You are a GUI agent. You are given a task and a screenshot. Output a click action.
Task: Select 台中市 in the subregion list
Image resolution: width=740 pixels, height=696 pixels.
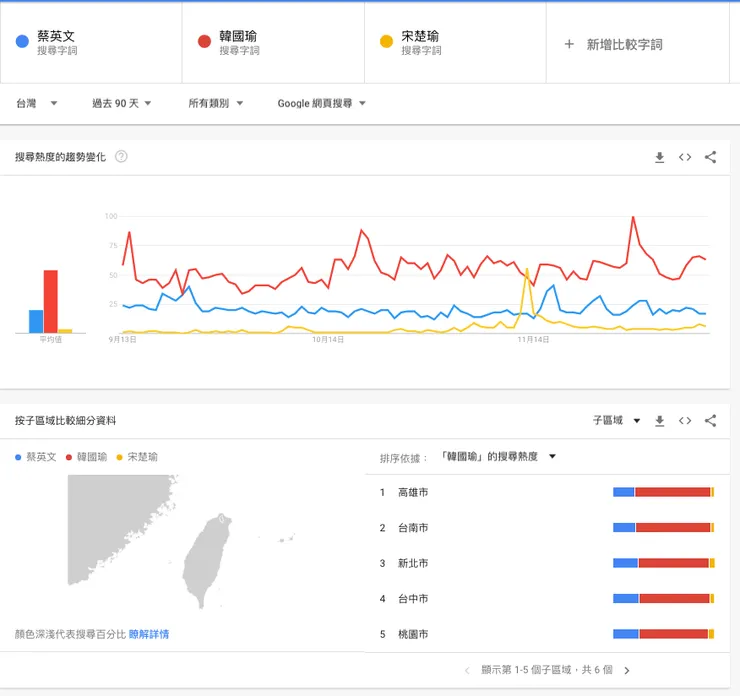[413, 598]
